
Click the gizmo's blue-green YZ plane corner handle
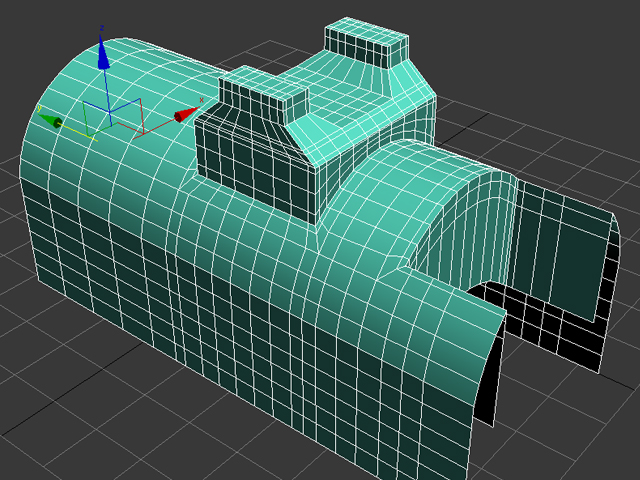coord(84,102)
